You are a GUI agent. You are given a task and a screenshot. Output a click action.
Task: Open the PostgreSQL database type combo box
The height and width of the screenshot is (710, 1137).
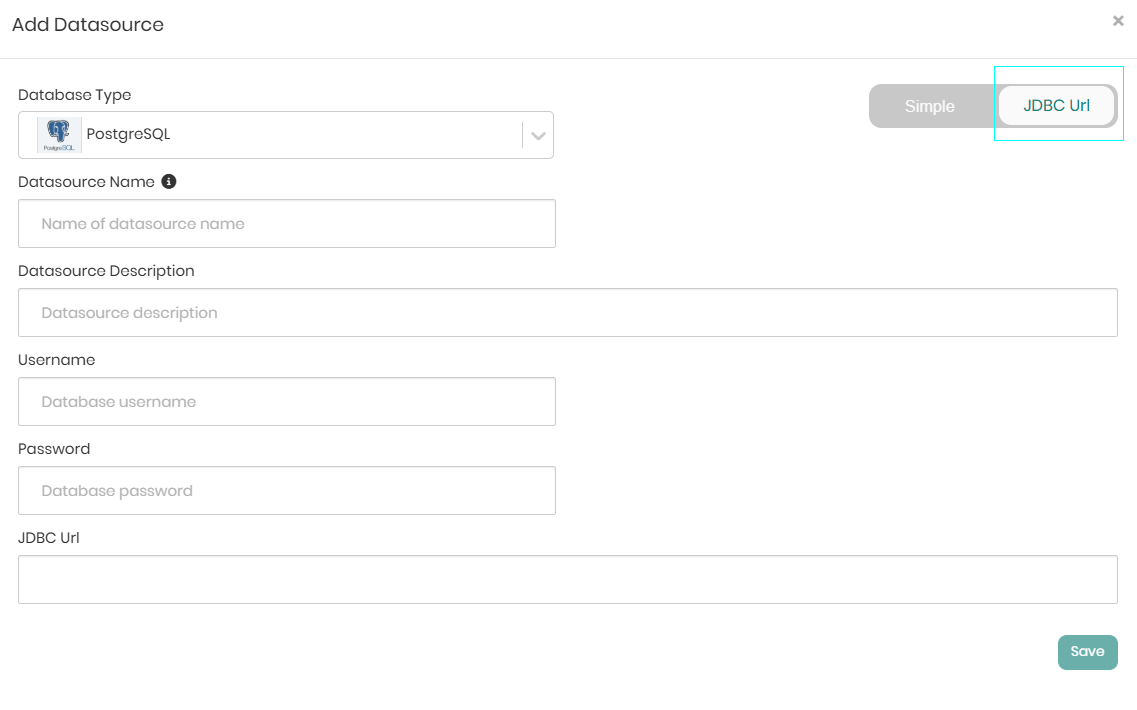pos(286,135)
